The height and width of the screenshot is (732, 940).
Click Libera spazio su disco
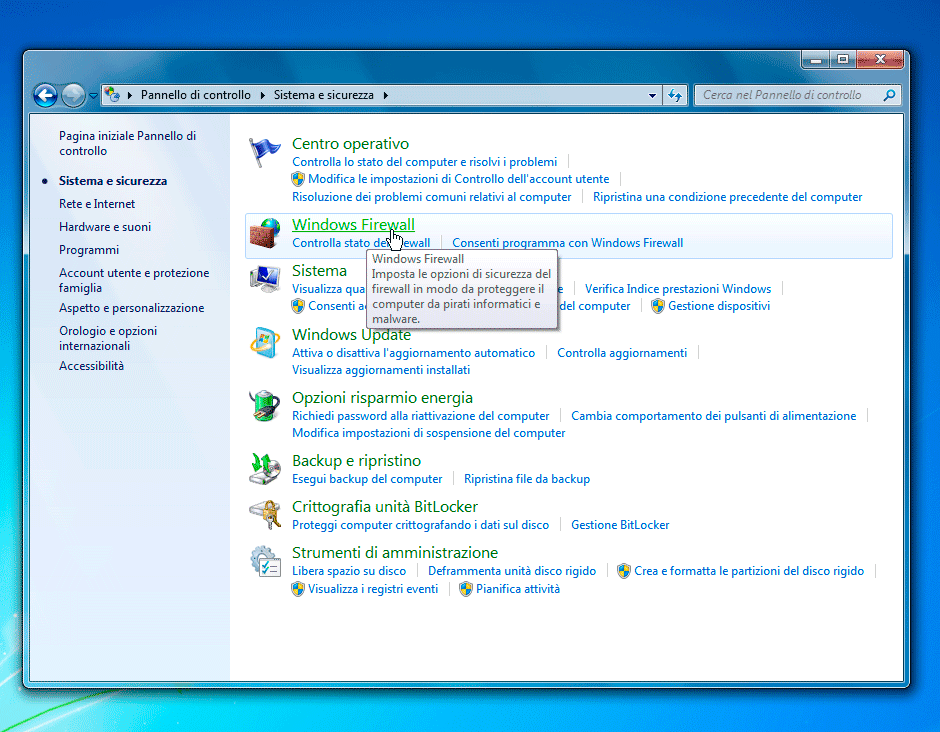[349, 571]
